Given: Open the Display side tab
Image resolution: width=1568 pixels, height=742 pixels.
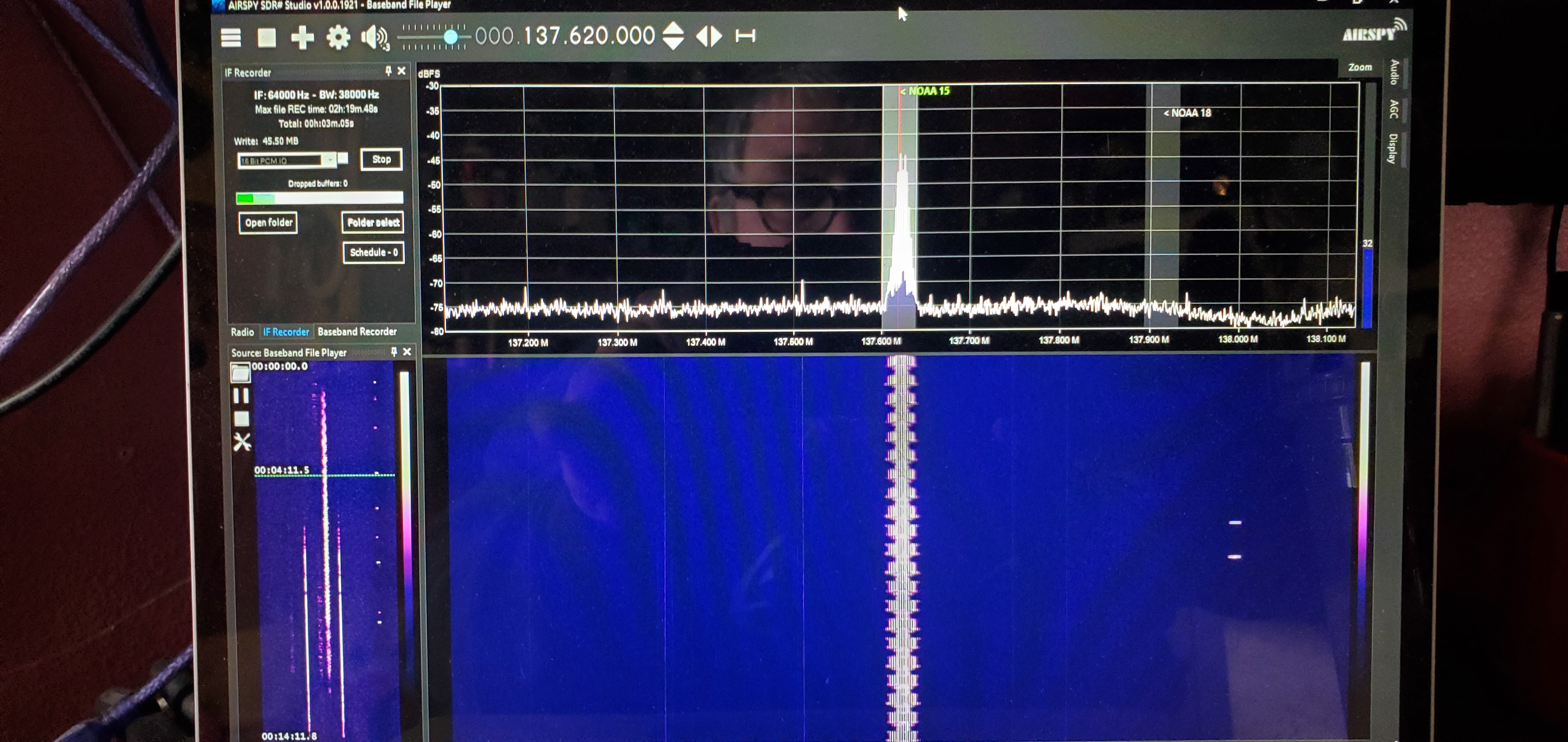Looking at the screenshot, I should (1392, 149).
